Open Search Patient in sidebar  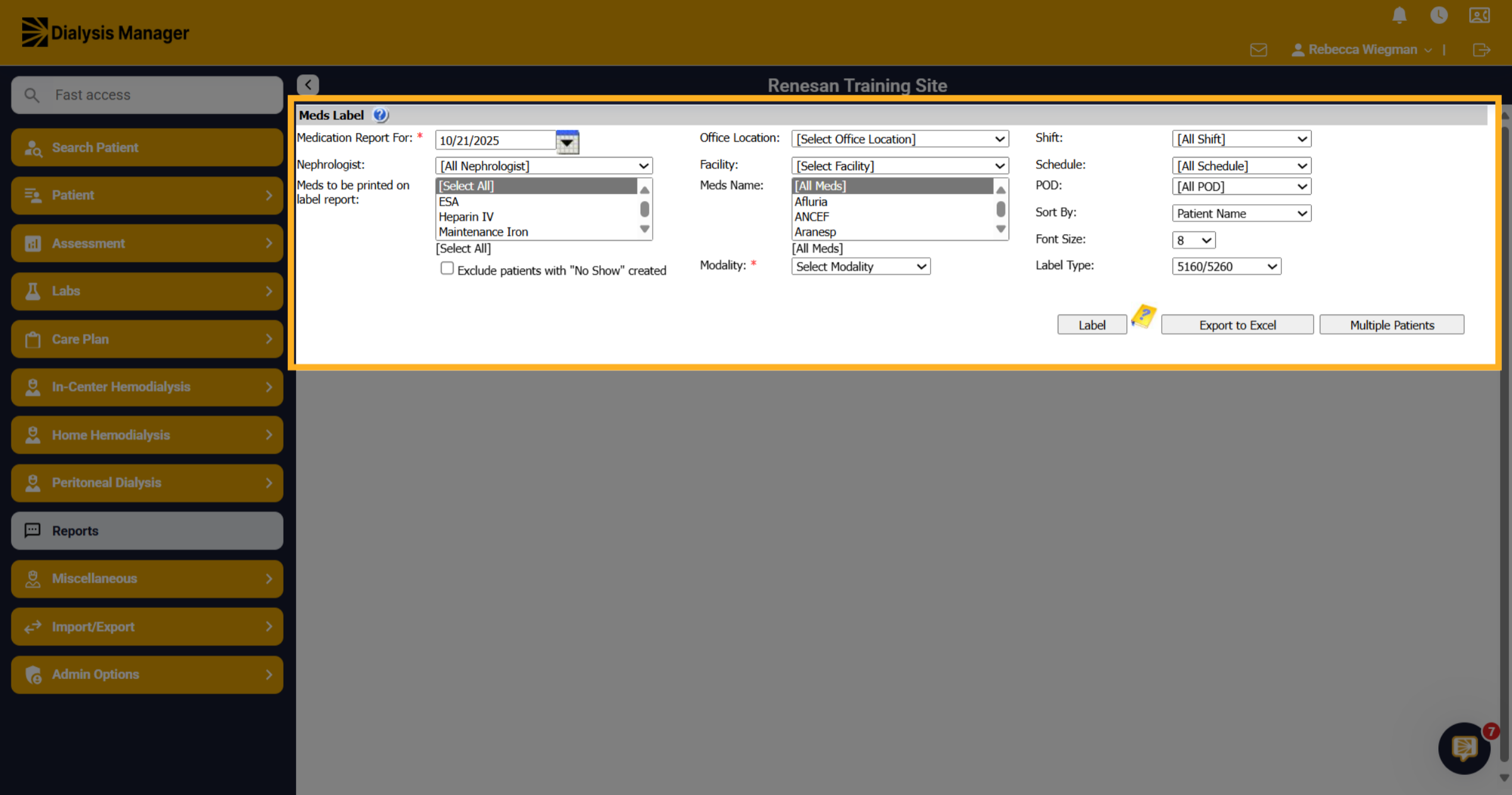147,147
